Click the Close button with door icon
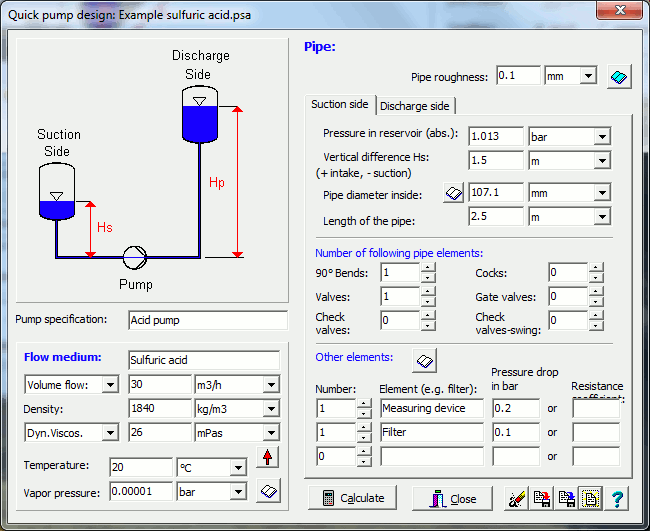This screenshot has width=650, height=531. pyautogui.click(x=451, y=498)
